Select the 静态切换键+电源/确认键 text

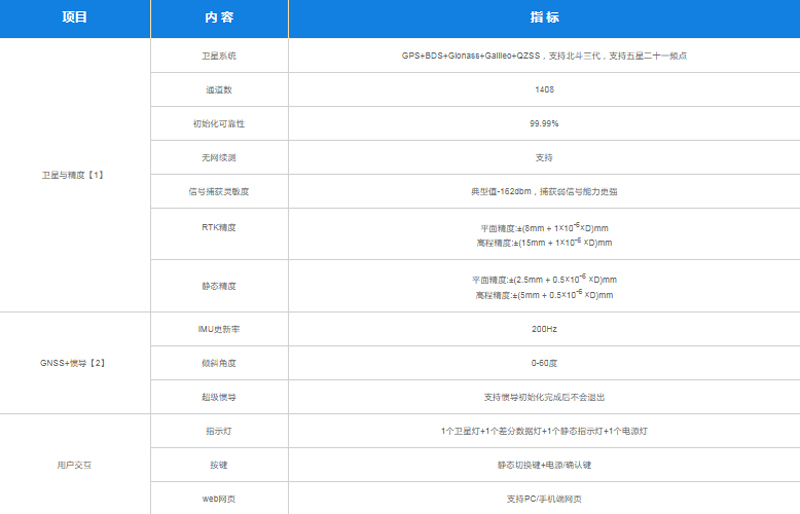click(544, 464)
